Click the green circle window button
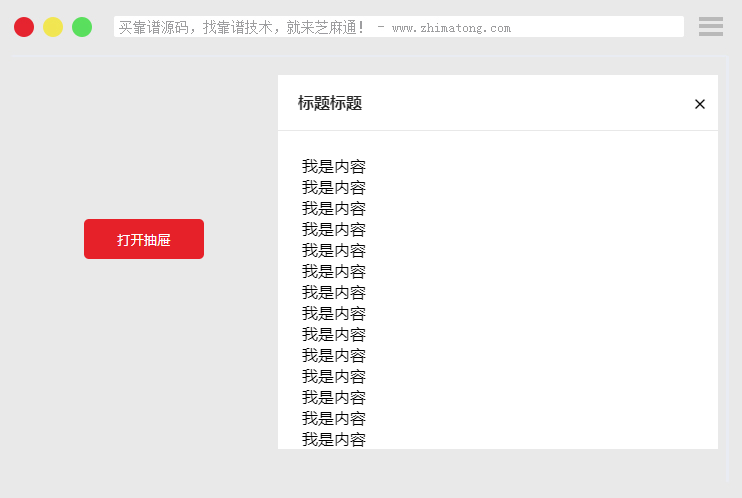 tap(82, 27)
